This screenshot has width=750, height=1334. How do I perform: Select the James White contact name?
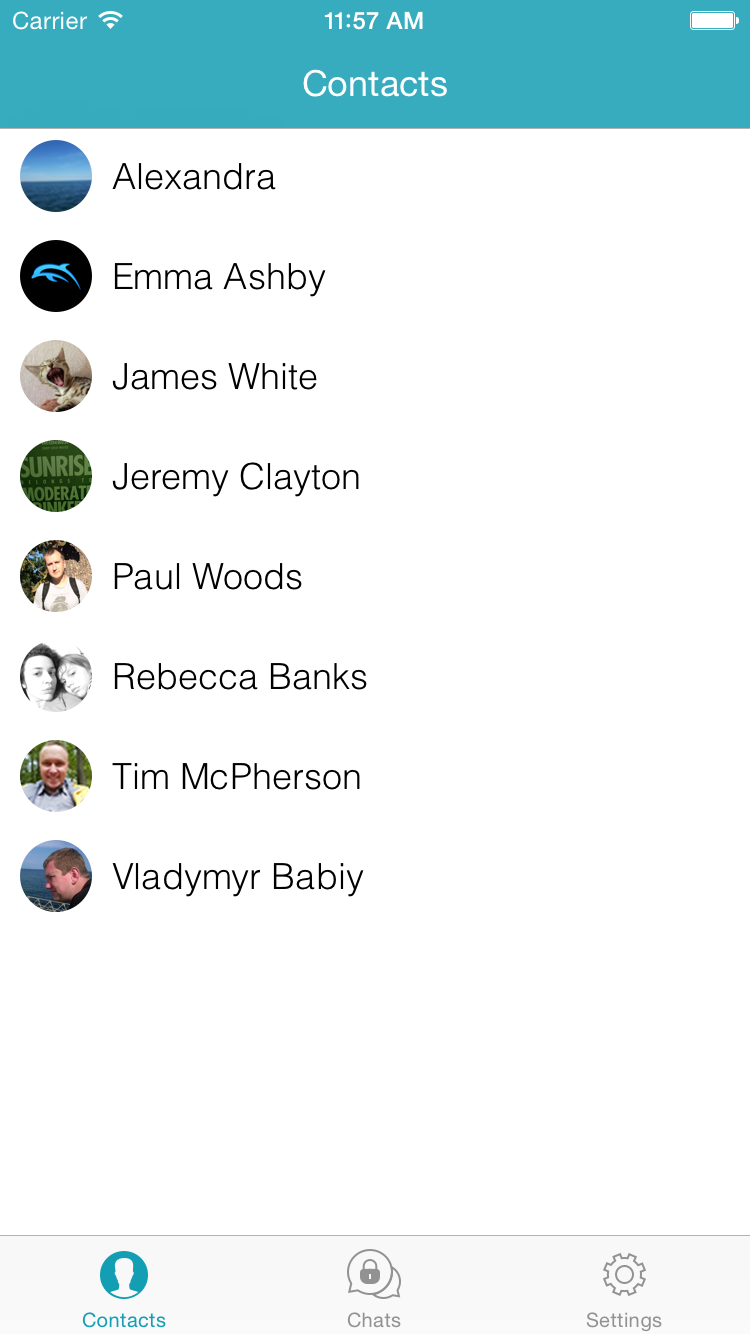214,377
